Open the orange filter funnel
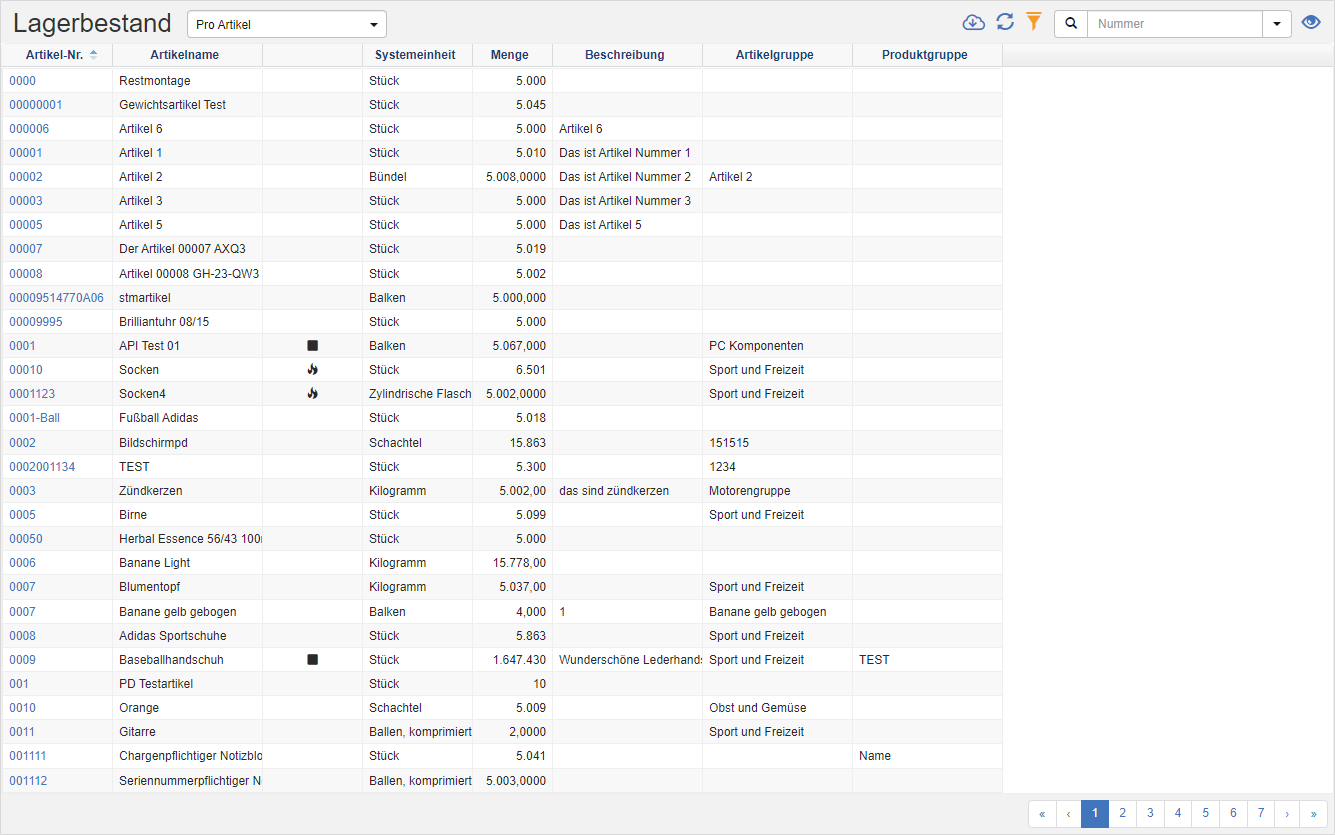This screenshot has width=1335, height=835. tap(1034, 22)
